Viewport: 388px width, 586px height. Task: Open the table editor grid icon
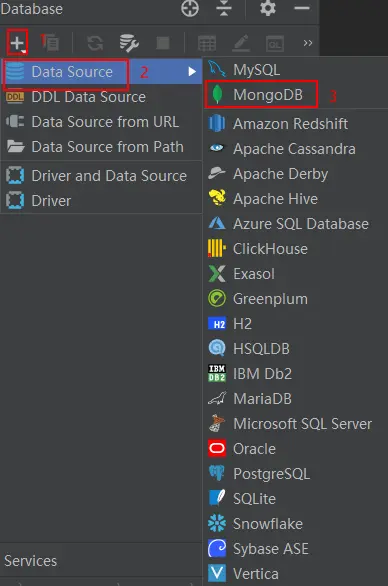coord(207,43)
